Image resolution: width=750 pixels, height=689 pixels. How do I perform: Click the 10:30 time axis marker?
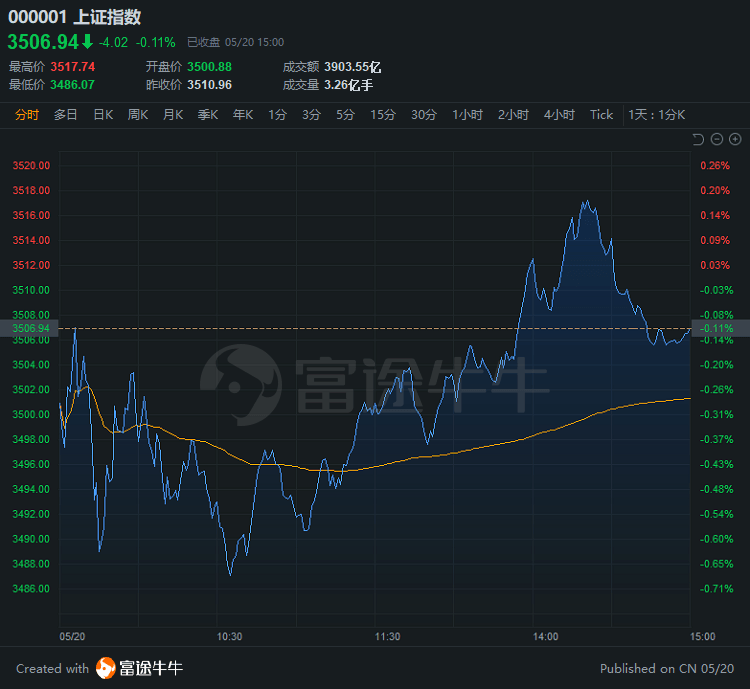[x=229, y=636]
